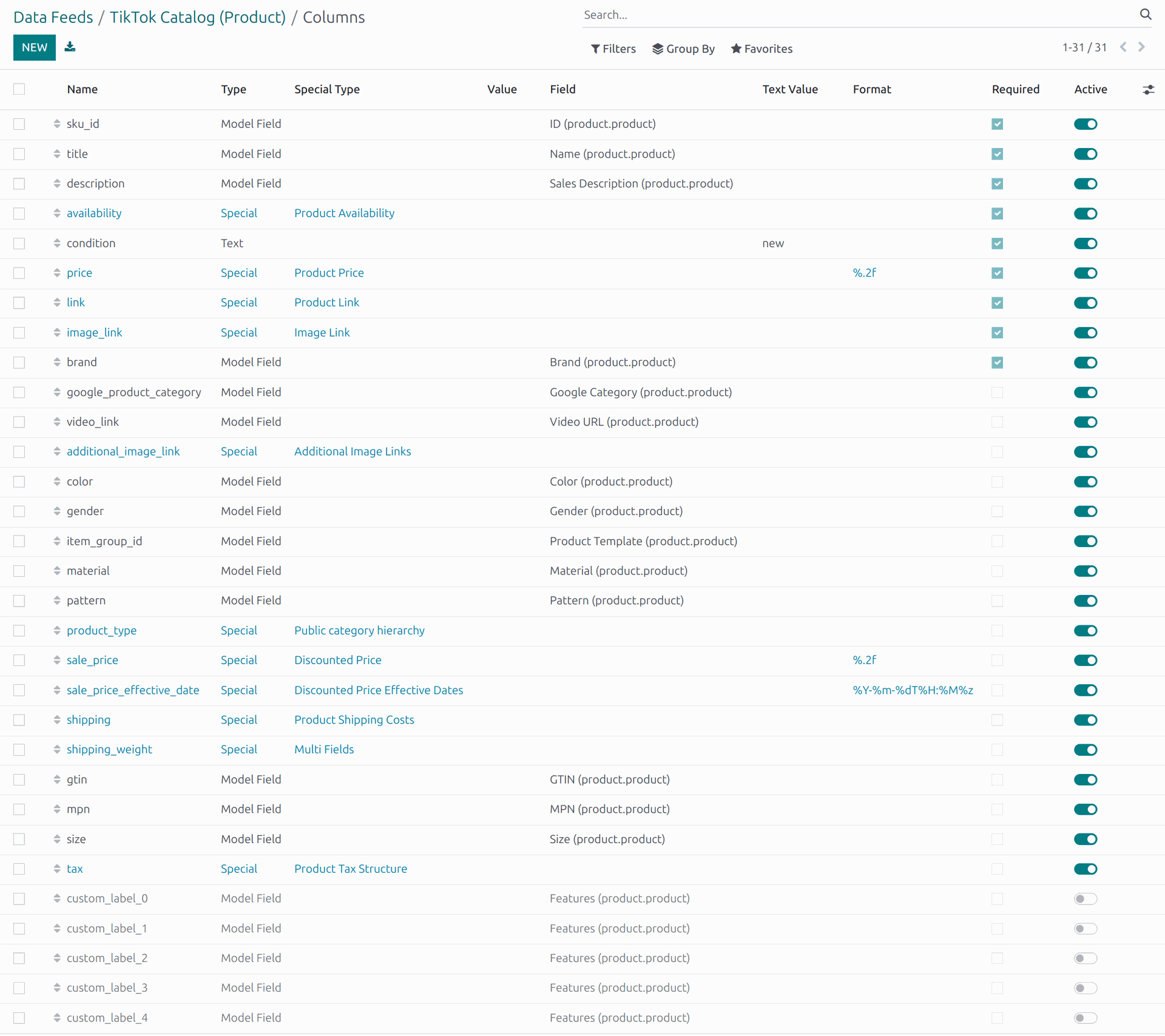This screenshot has height=1036, width=1165.
Task: Open the Filters dropdown
Action: coord(613,49)
